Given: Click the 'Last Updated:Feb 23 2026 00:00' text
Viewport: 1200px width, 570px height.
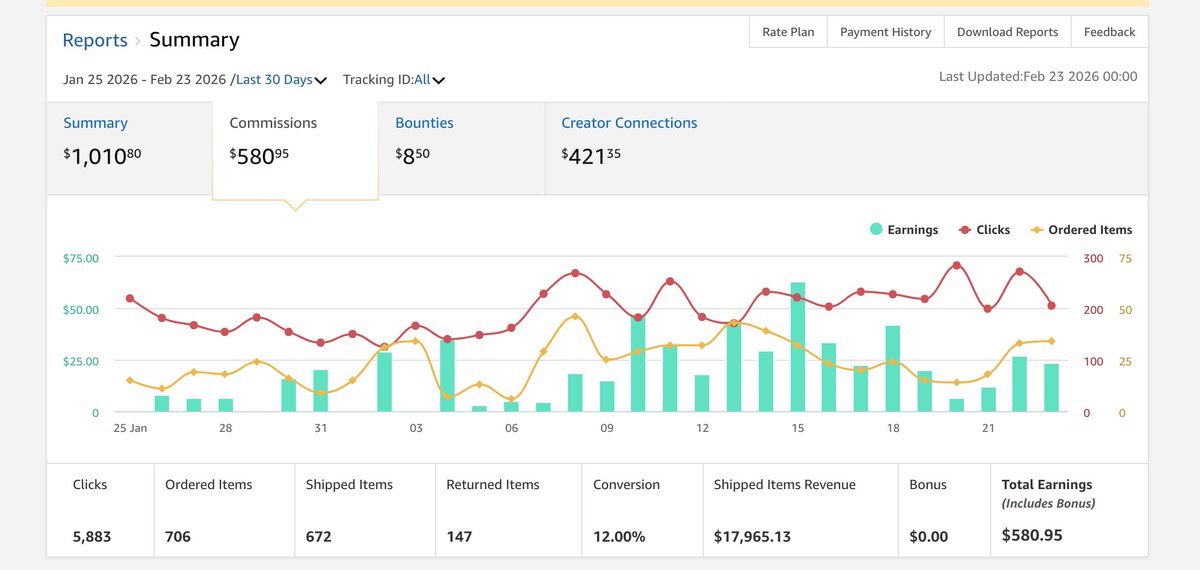Looking at the screenshot, I should pos(1038,76).
